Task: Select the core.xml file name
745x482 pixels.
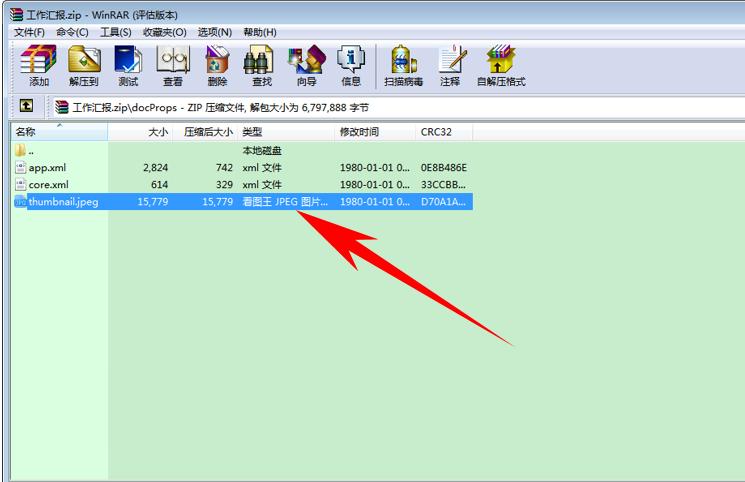Action: [48, 185]
